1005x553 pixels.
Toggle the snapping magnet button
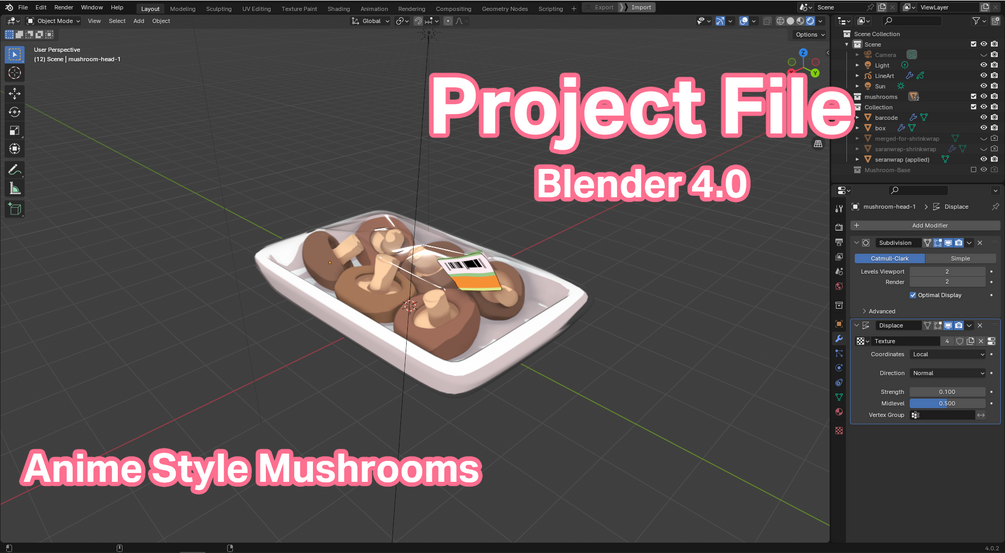pos(418,21)
